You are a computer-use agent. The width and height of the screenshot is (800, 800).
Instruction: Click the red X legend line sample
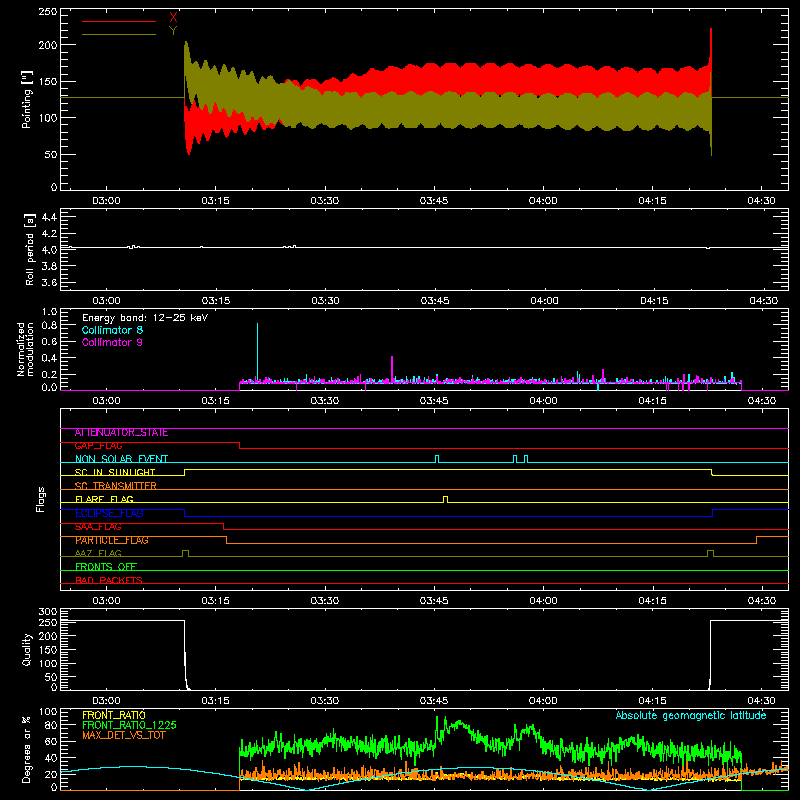[119, 21]
